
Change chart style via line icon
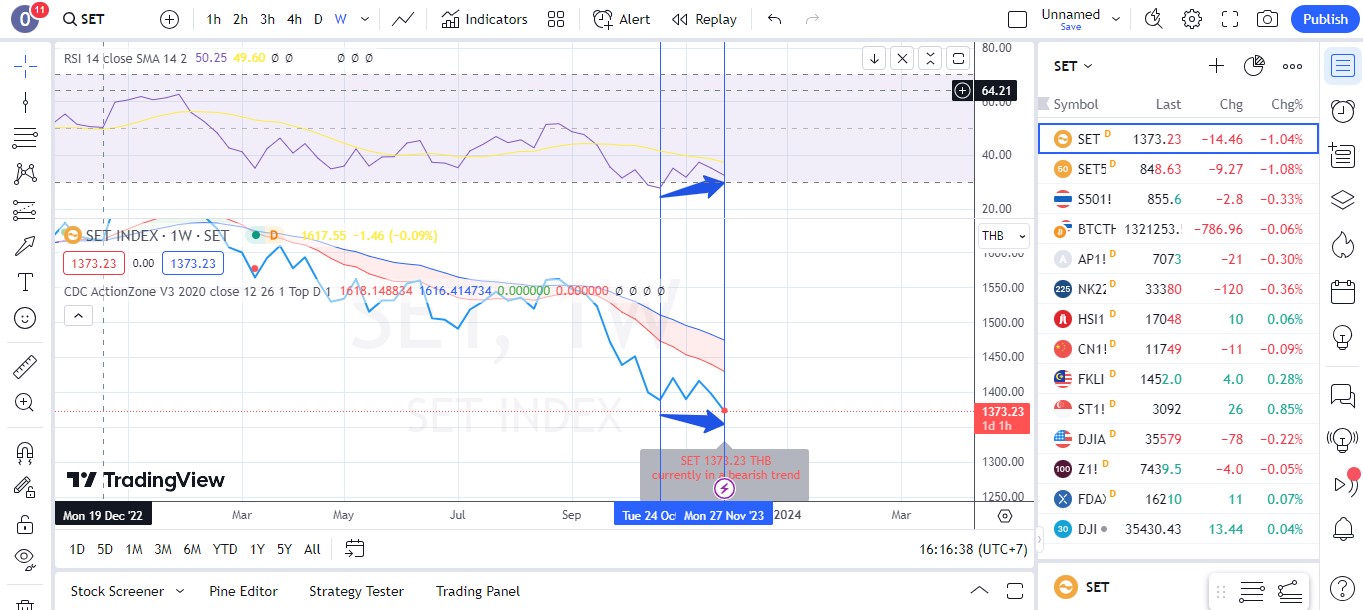tap(404, 19)
